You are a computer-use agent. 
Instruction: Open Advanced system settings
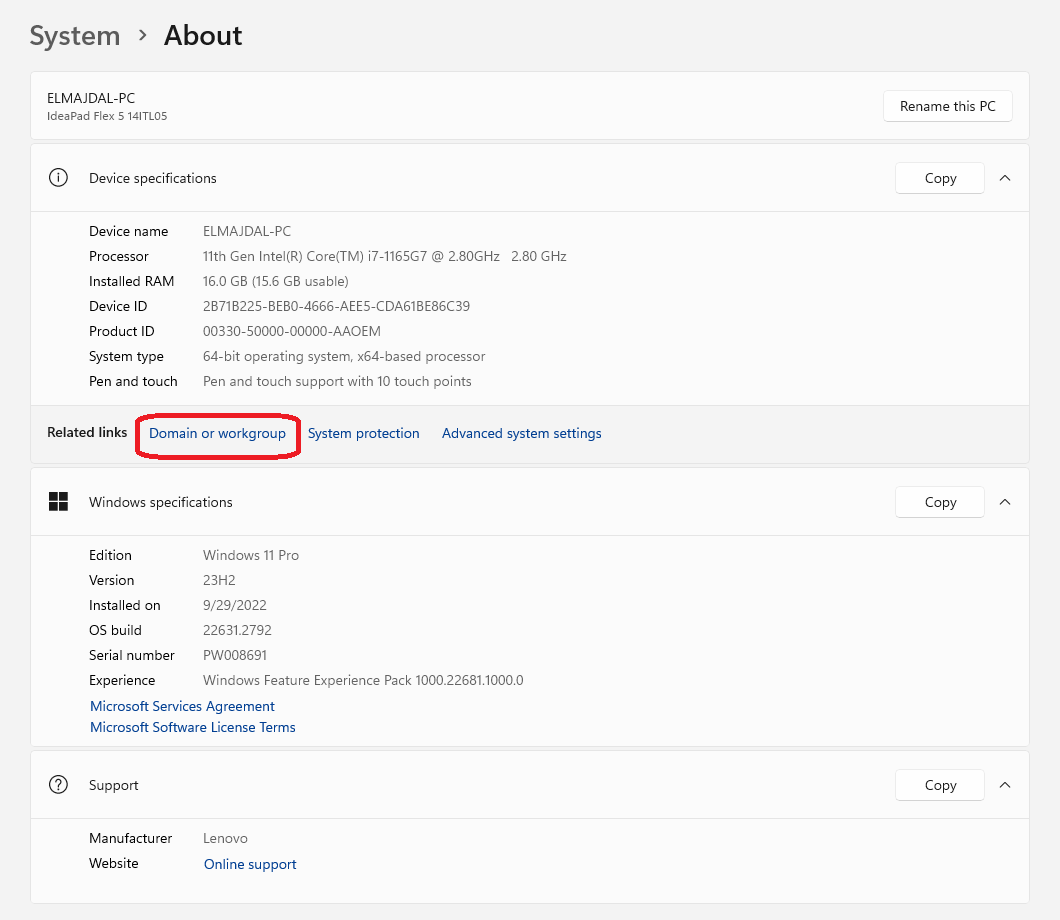521,433
